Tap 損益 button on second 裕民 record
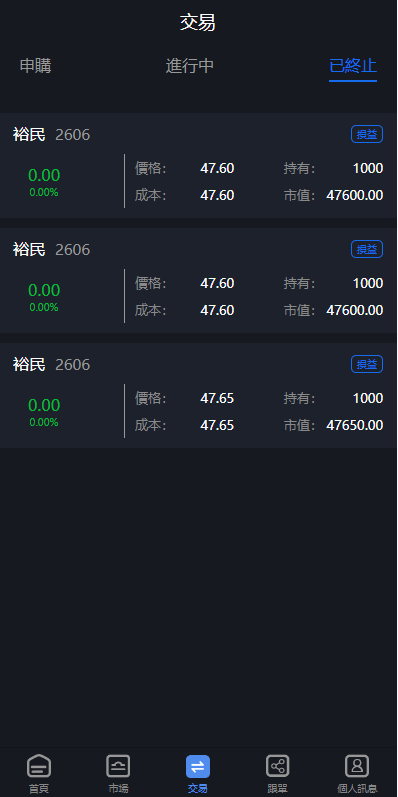The height and width of the screenshot is (797, 398). (366, 249)
